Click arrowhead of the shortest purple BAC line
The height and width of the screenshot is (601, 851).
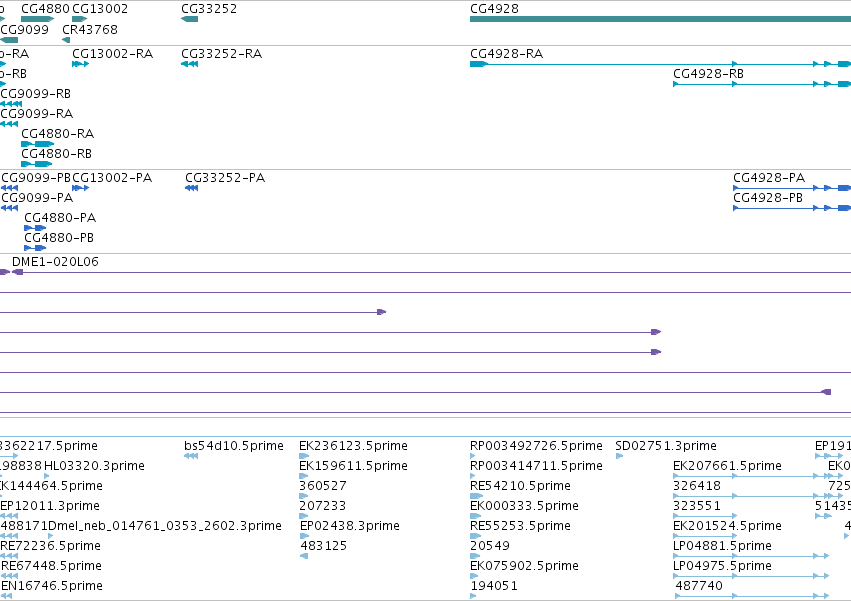coord(382,312)
